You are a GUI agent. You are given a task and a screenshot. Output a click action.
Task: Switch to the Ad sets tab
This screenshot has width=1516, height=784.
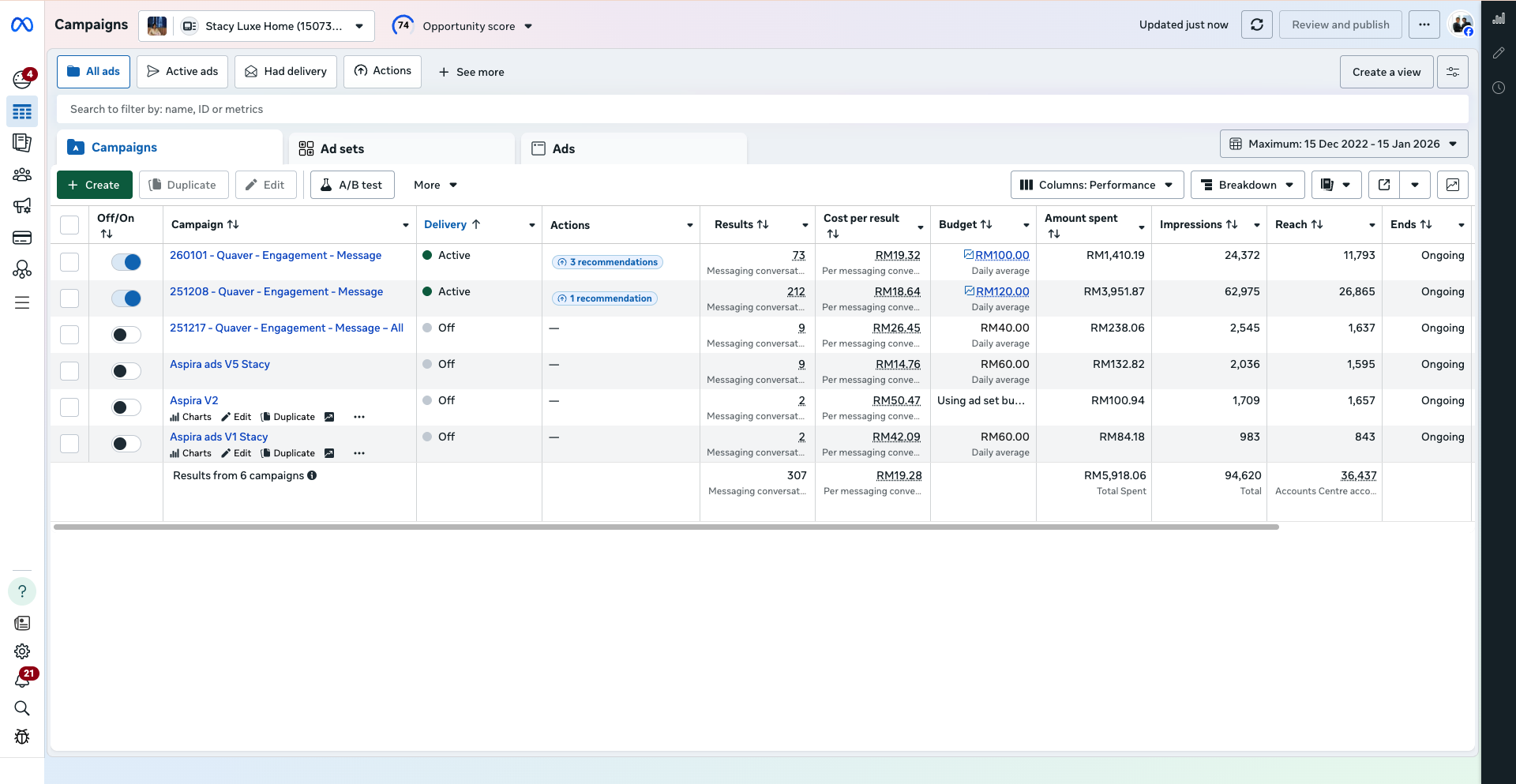click(x=403, y=148)
